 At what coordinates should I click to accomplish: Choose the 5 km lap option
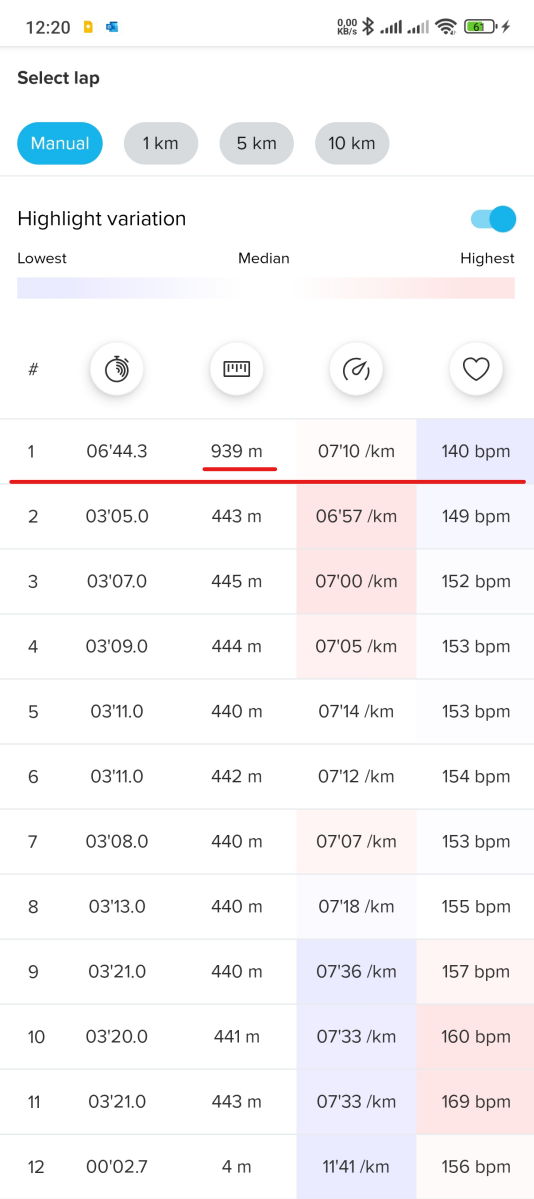tap(256, 143)
